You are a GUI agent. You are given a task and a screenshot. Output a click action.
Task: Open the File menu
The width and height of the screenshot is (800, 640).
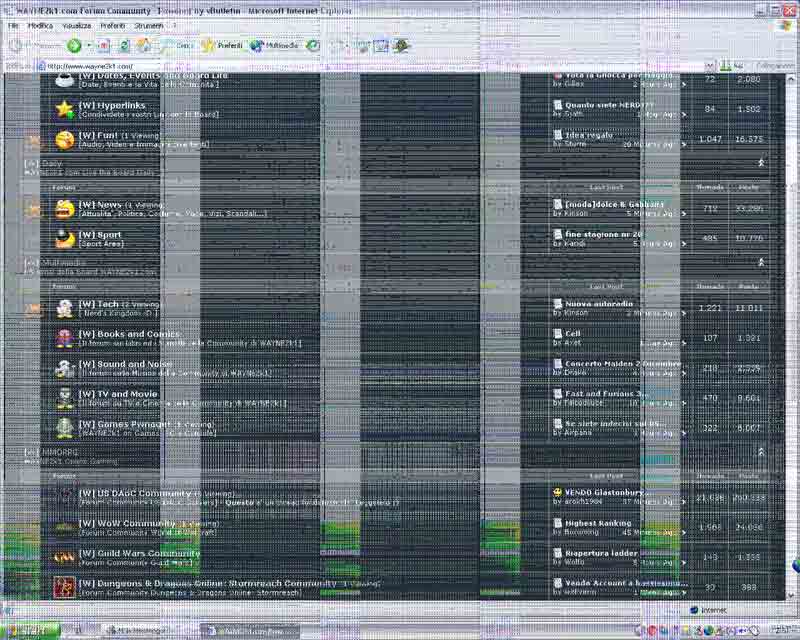[13, 26]
